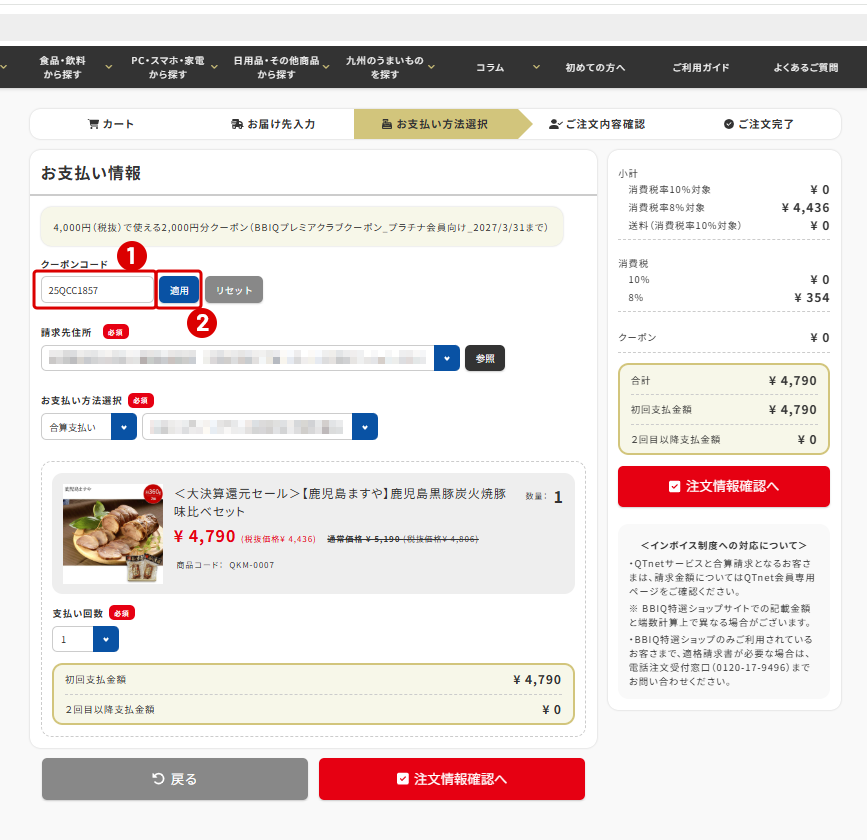Click the payment method step icon
Image resolution: width=867 pixels, height=840 pixels.
[x=387, y=124]
